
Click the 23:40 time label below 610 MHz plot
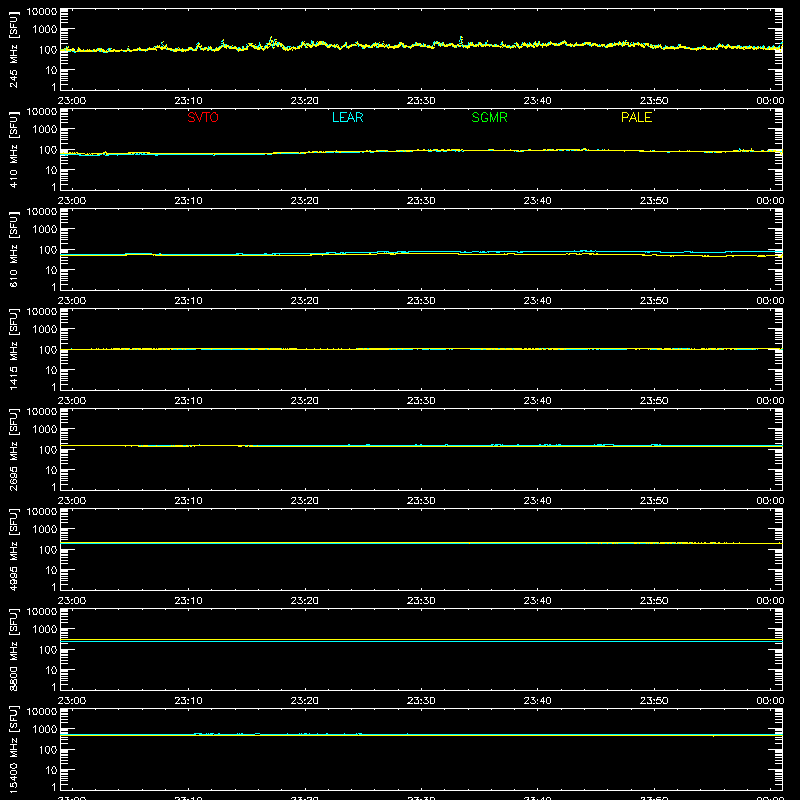[x=537, y=301]
